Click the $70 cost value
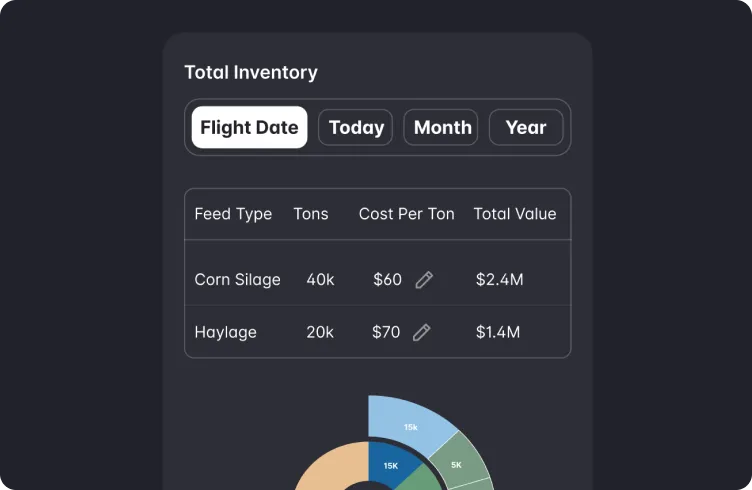The width and height of the screenshot is (752, 490). point(386,332)
